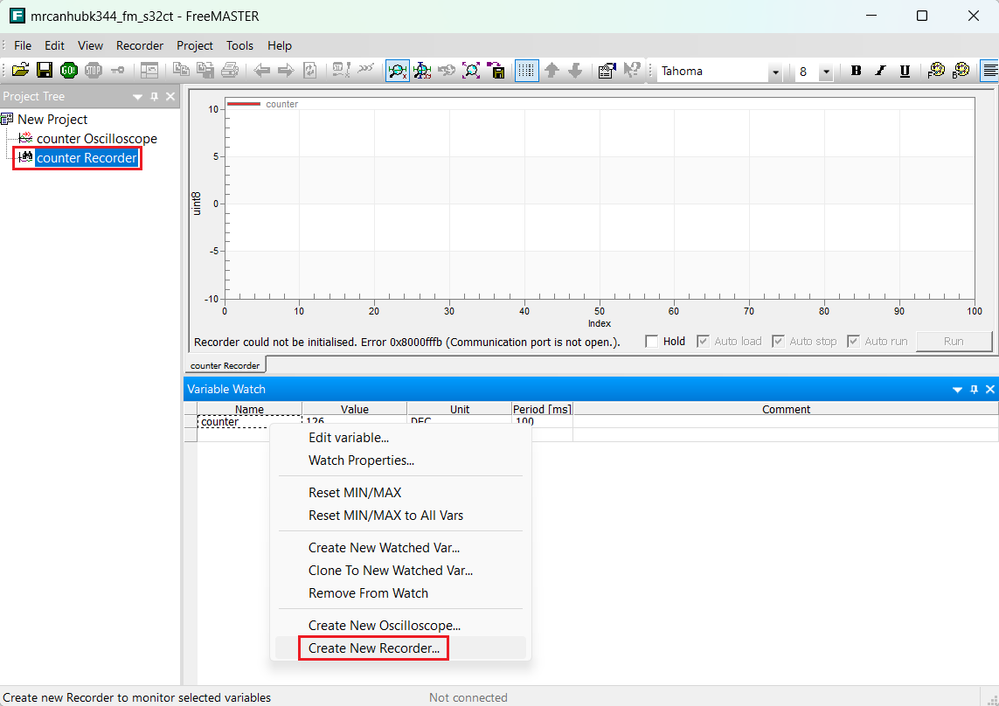Open the Help menu
Image resolution: width=999 pixels, height=706 pixels.
coord(279,46)
